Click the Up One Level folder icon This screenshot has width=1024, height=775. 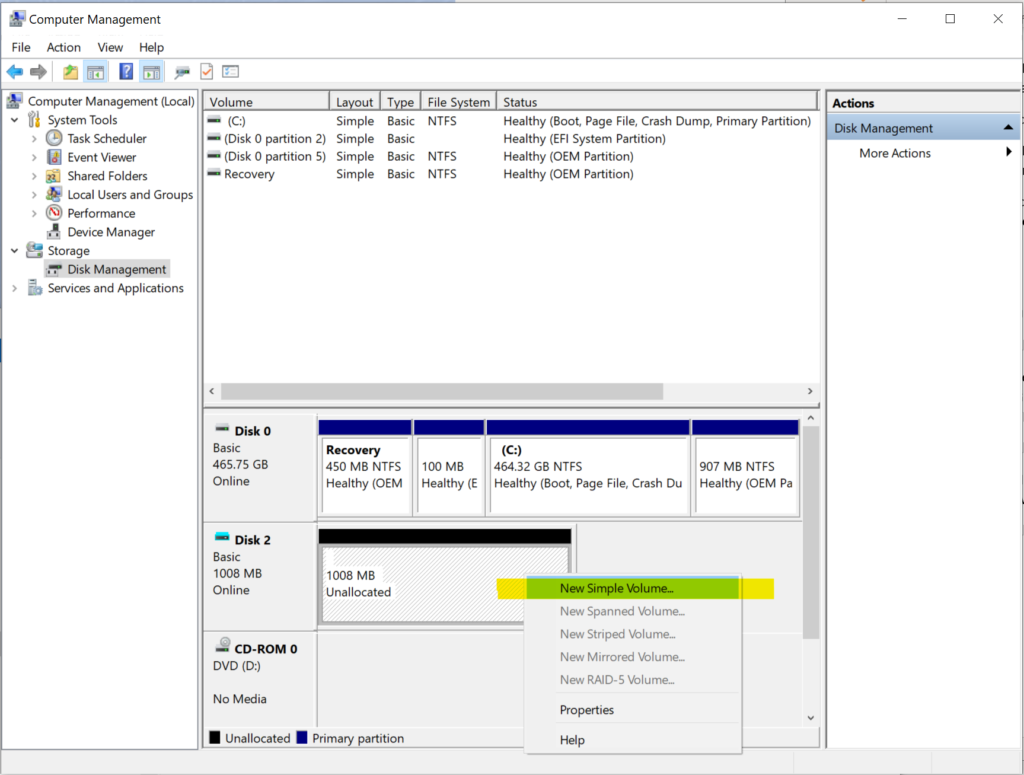pyautogui.click(x=70, y=72)
